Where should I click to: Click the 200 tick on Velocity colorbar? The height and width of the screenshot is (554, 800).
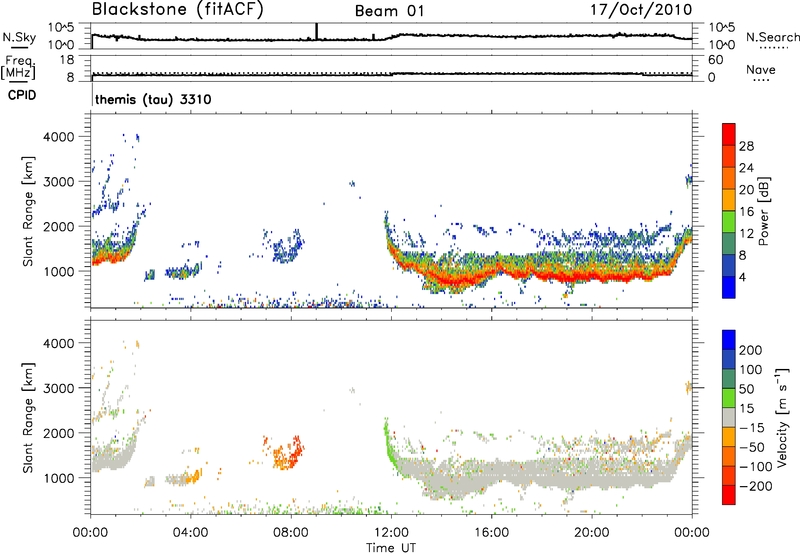(751, 350)
